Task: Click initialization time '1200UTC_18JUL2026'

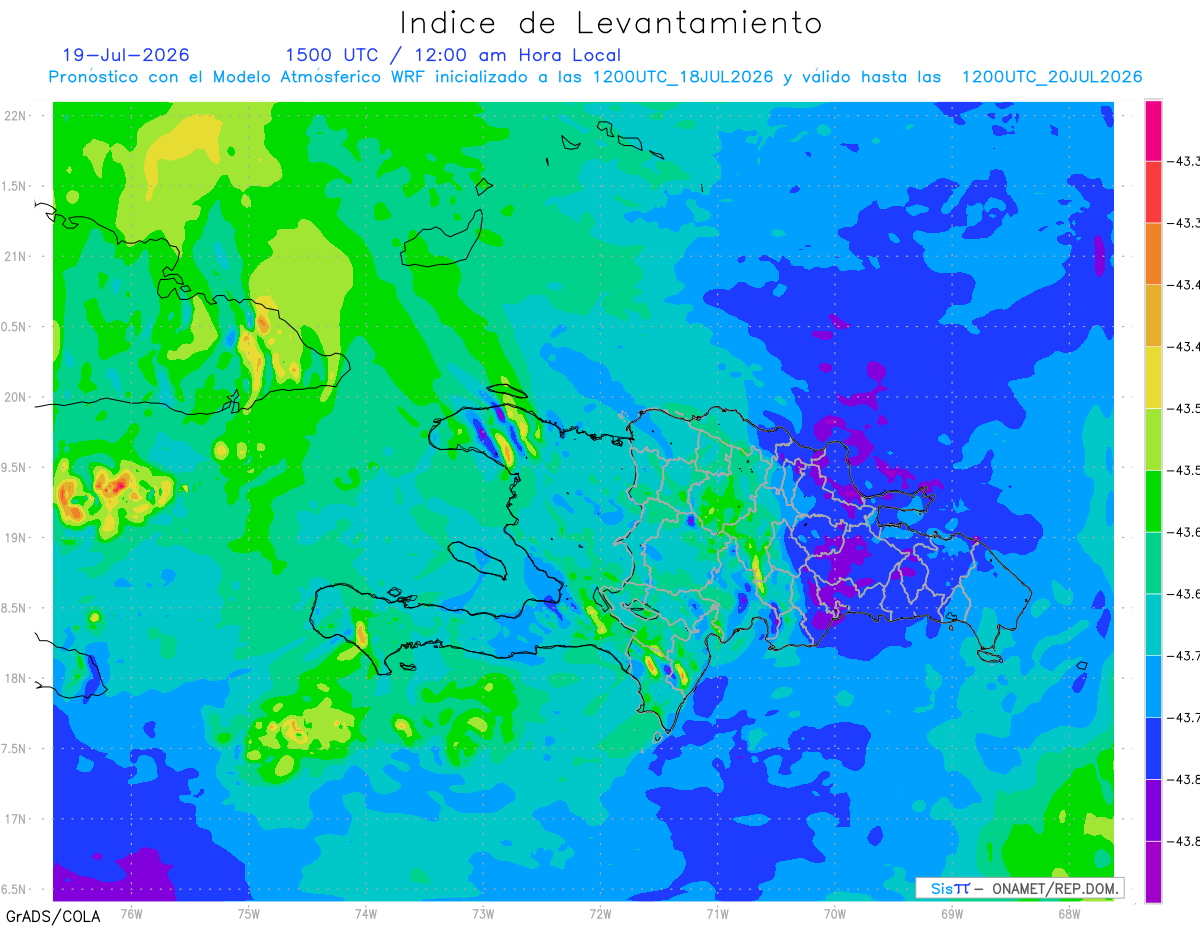Action: click(683, 77)
